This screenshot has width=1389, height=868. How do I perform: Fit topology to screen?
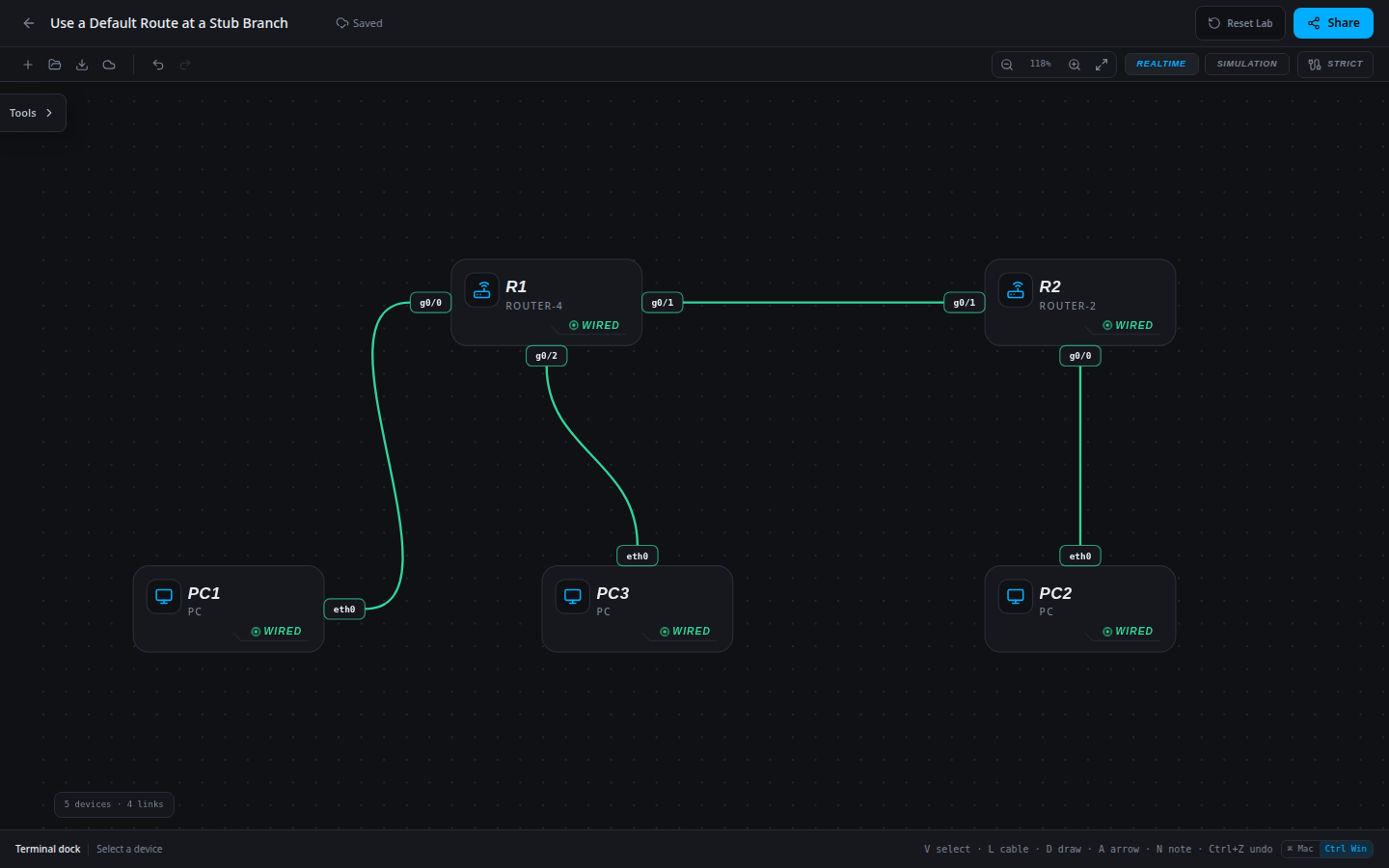[x=1102, y=65]
